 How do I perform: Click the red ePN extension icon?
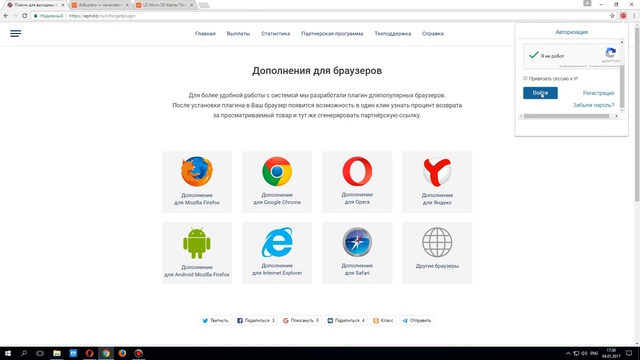pyautogui.click(x=623, y=16)
